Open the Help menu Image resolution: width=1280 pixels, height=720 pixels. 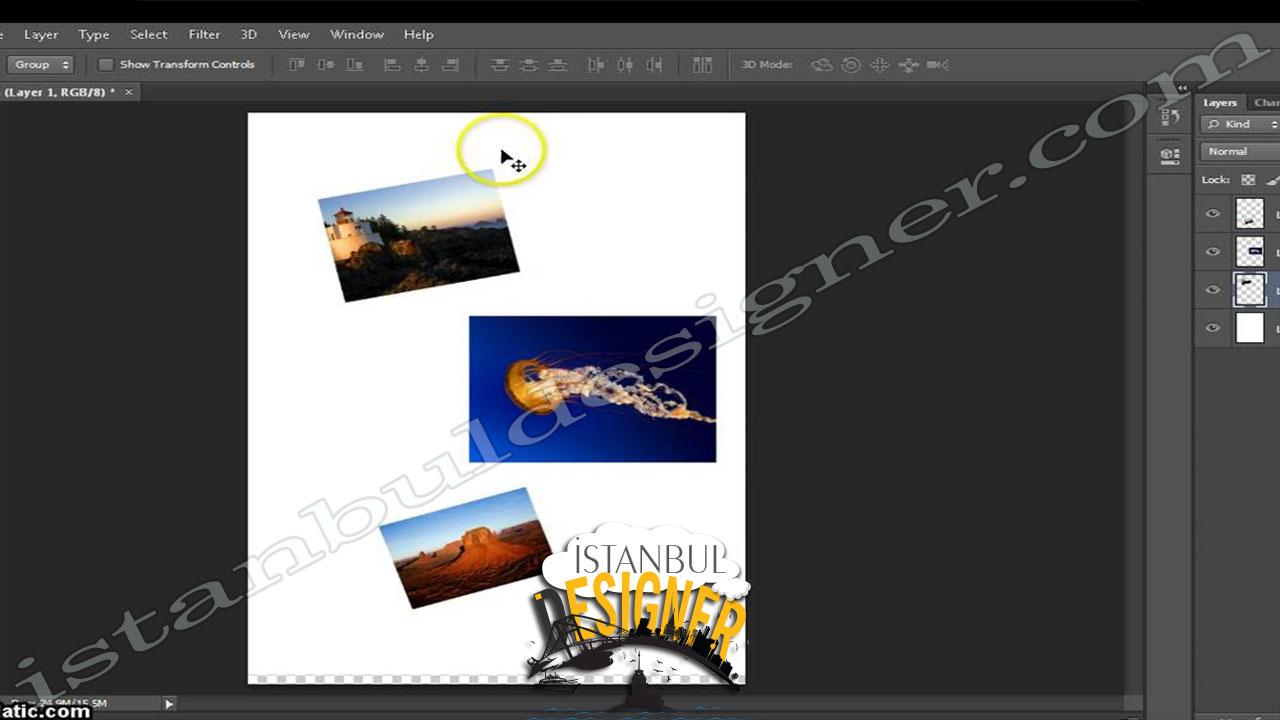[x=419, y=34]
